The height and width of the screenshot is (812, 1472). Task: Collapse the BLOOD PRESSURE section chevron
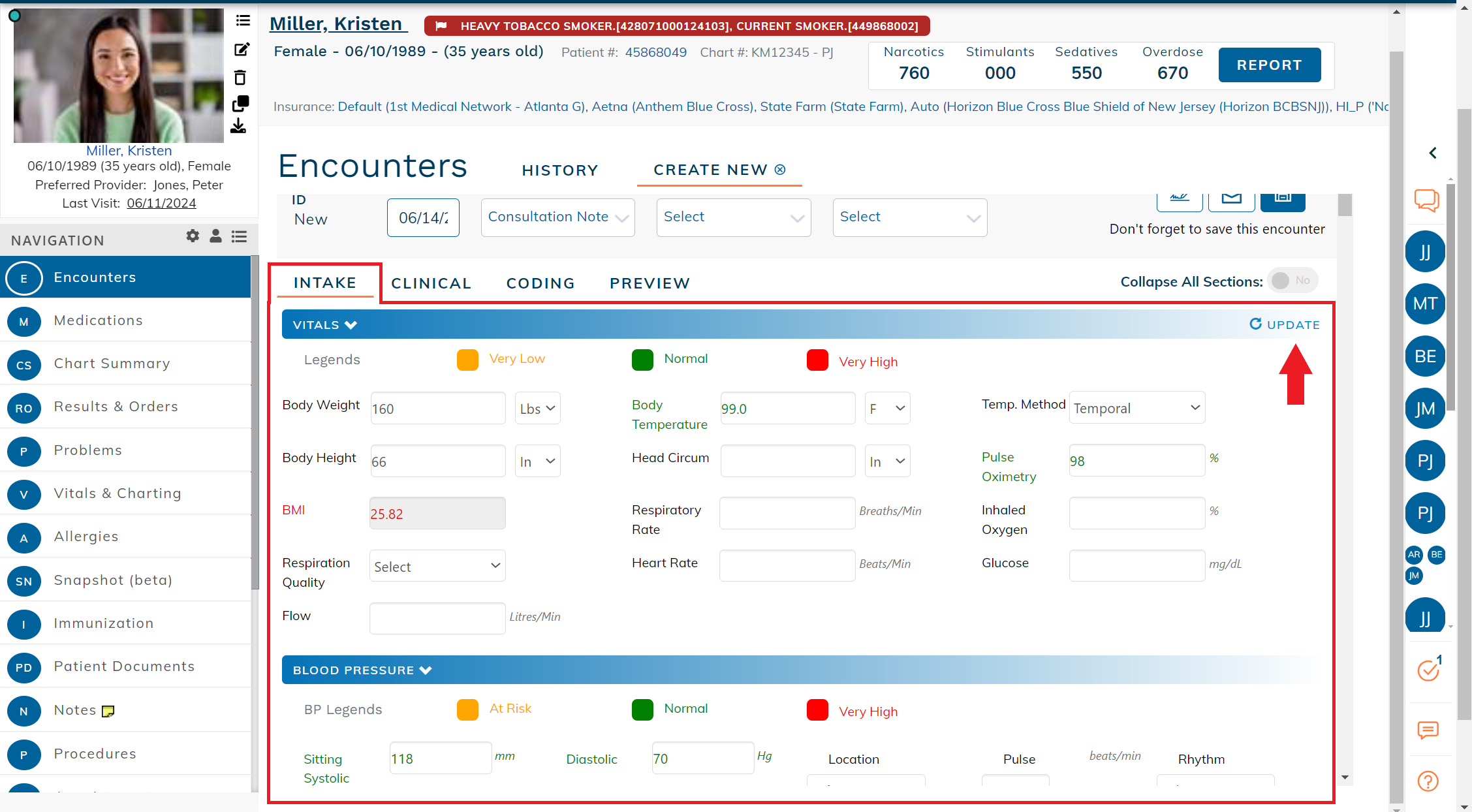[426, 670]
